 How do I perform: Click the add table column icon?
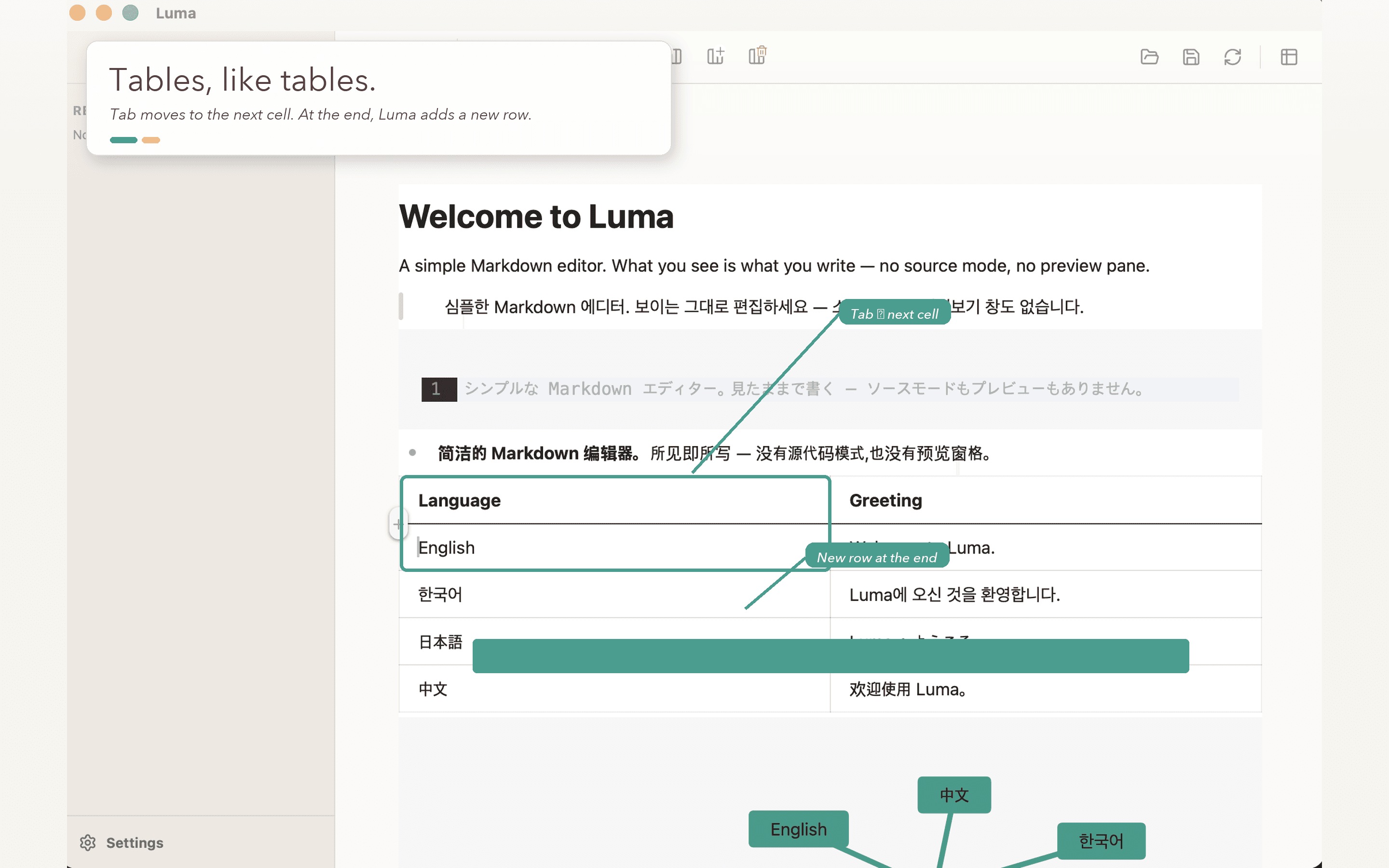tap(715, 56)
